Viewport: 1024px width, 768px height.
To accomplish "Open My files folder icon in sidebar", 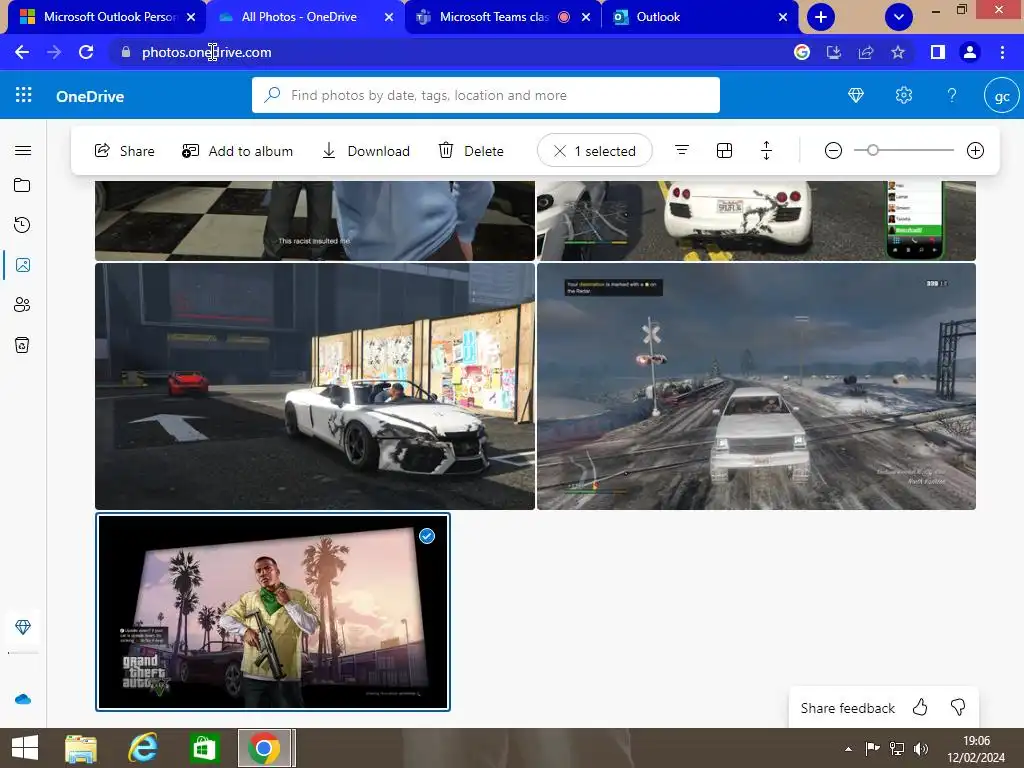I will [x=22, y=185].
